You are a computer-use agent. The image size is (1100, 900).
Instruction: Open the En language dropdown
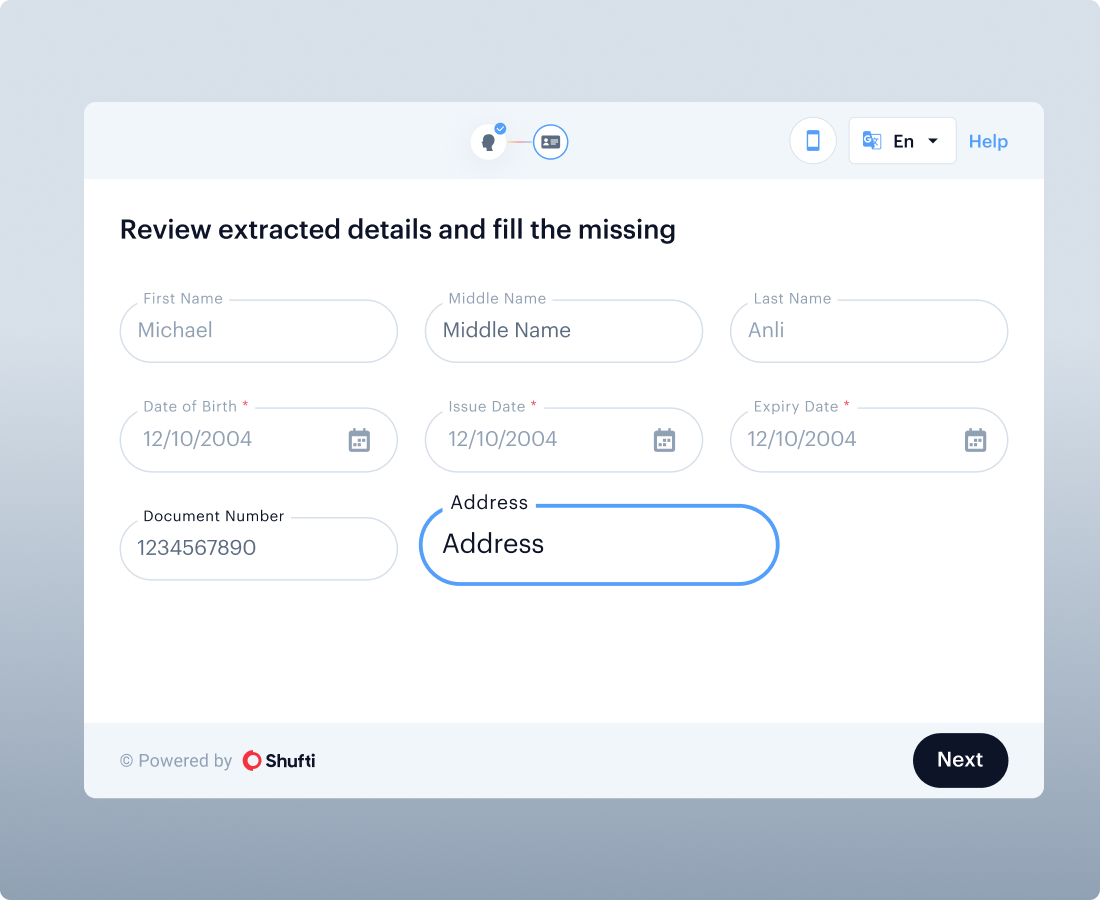(x=903, y=141)
